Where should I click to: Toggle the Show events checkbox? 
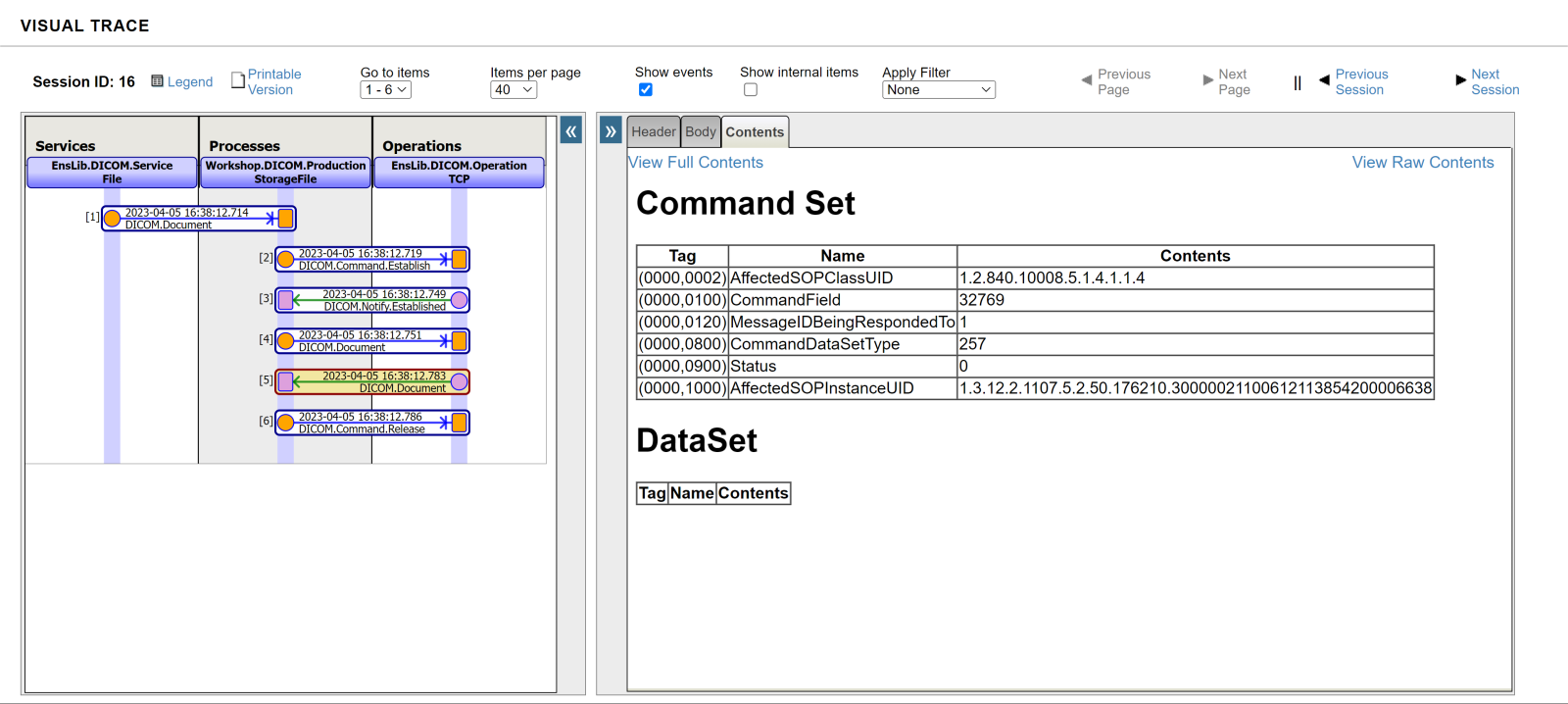coord(646,90)
